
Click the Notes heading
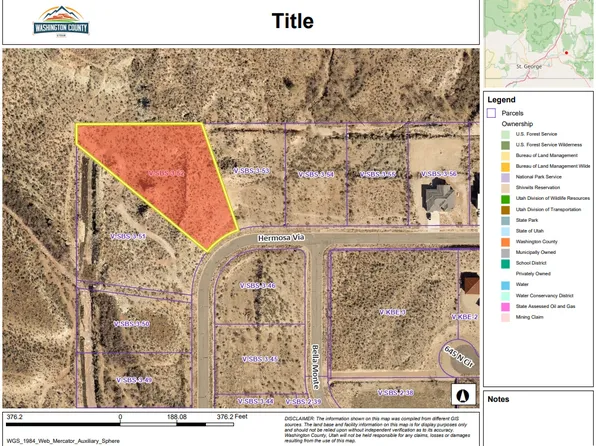tap(498, 399)
